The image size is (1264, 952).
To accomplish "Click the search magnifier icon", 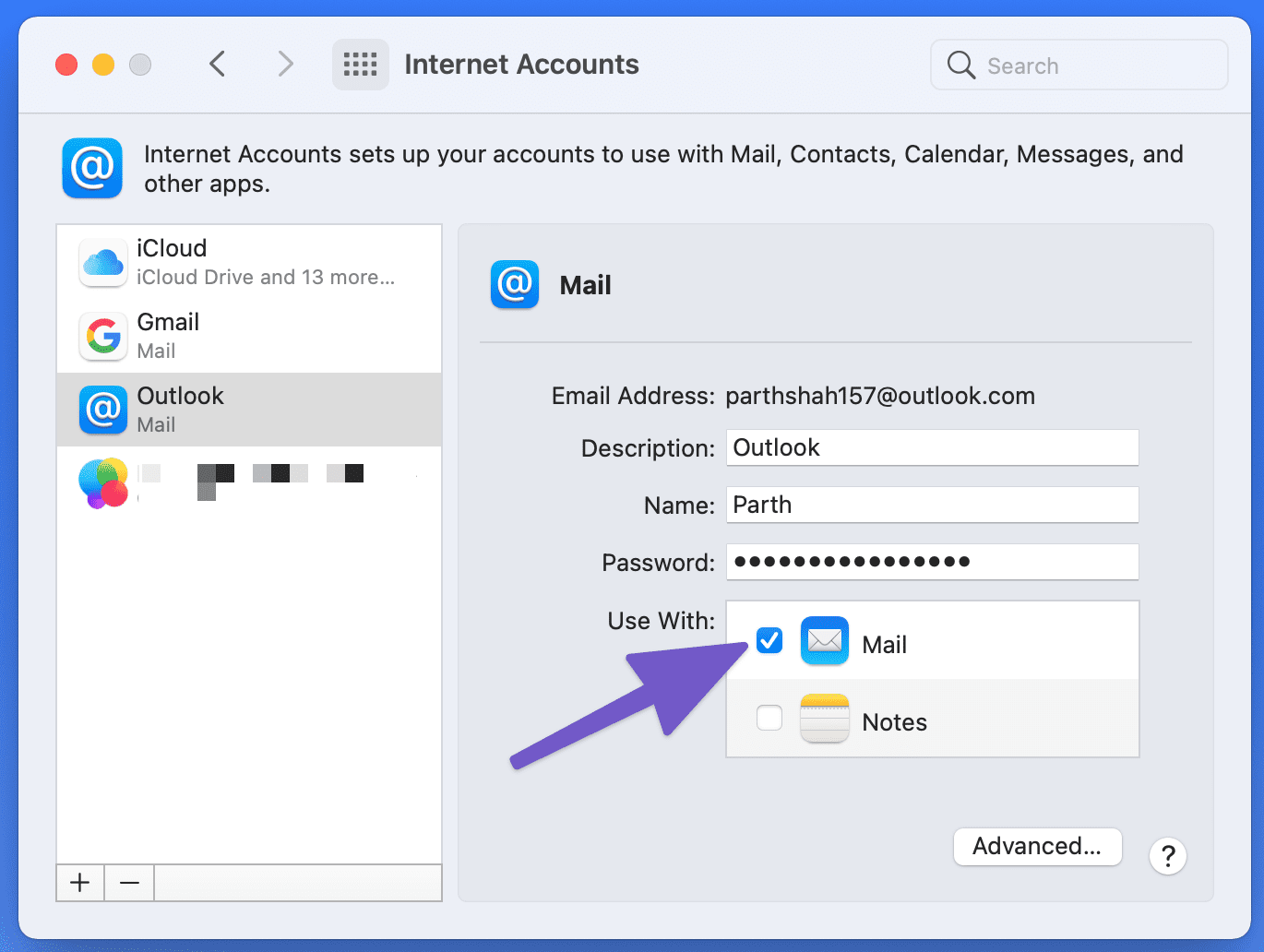I will [960, 65].
